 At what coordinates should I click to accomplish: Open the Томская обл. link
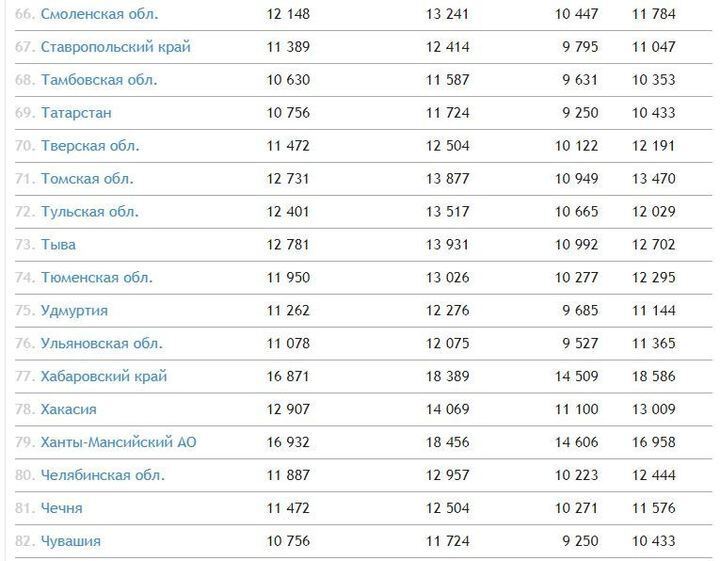87,179
